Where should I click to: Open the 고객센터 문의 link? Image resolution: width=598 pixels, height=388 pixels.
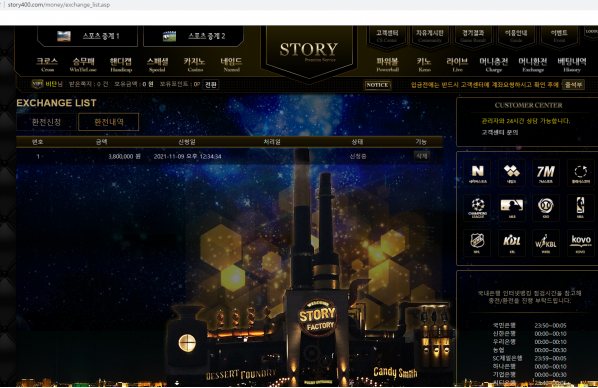[x=499, y=132]
